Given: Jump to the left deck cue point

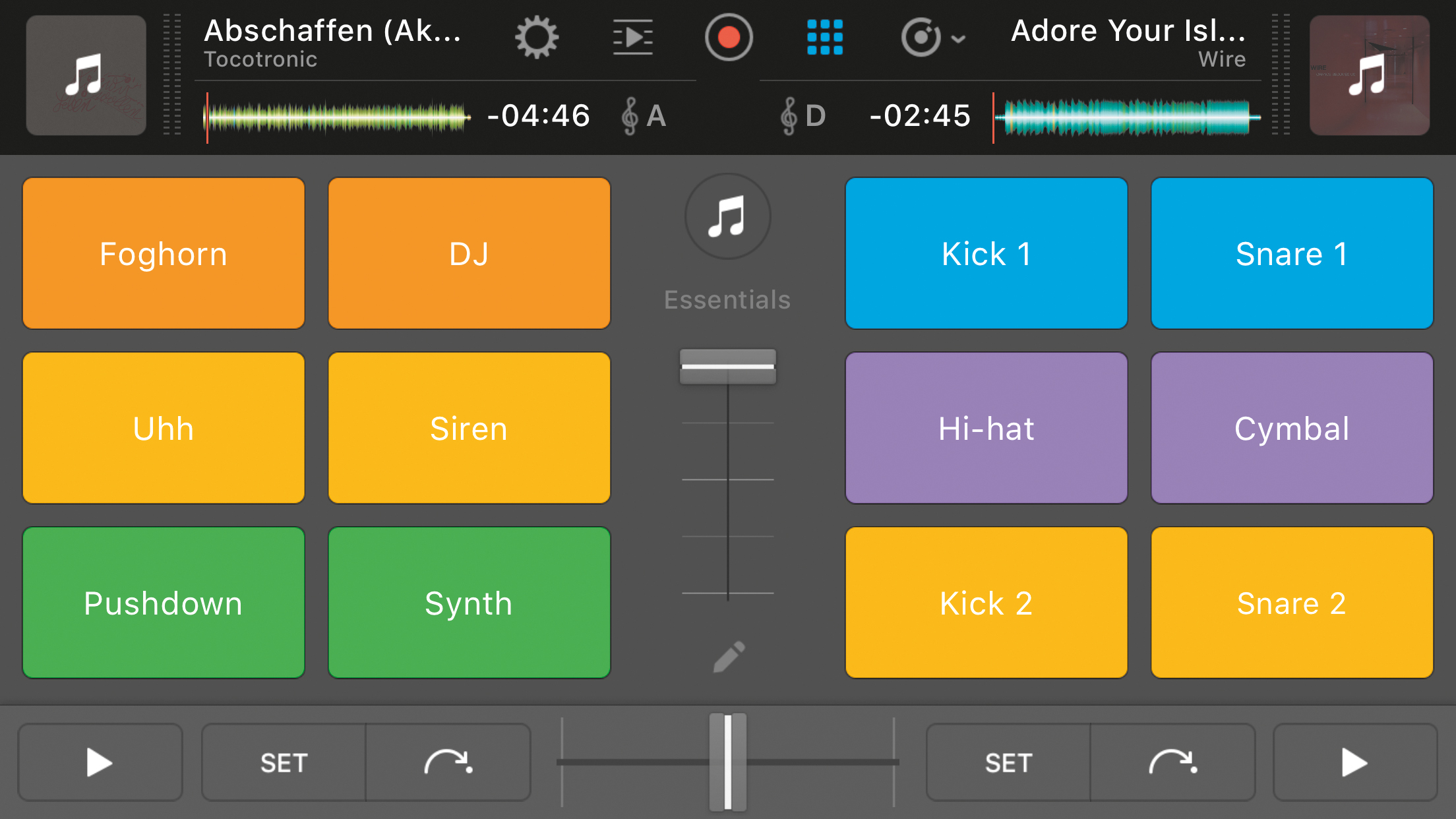Looking at the screenshot, I should click(448, 762).
